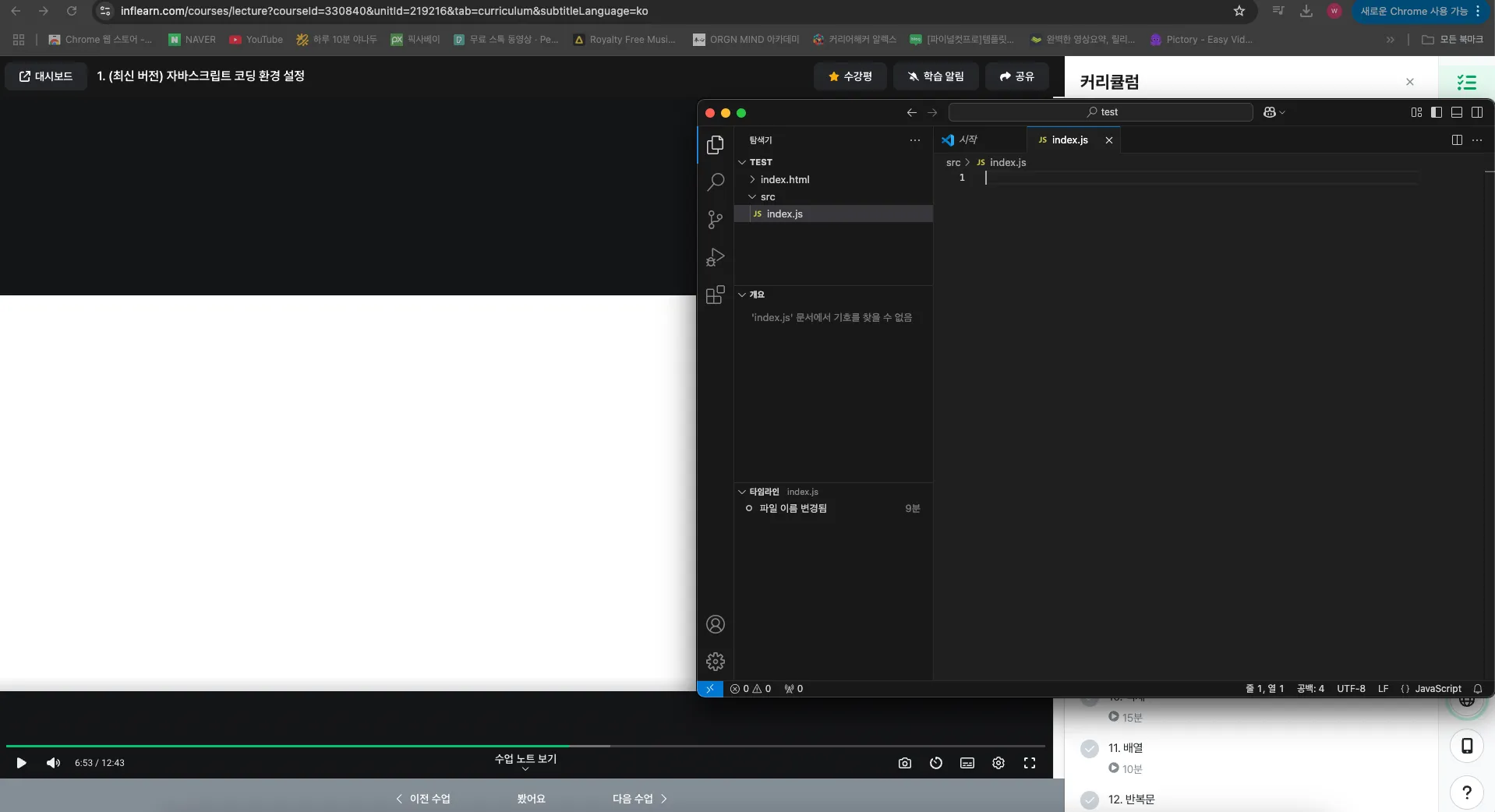Open VS Code notifications bell

[x=1477, y=689]
